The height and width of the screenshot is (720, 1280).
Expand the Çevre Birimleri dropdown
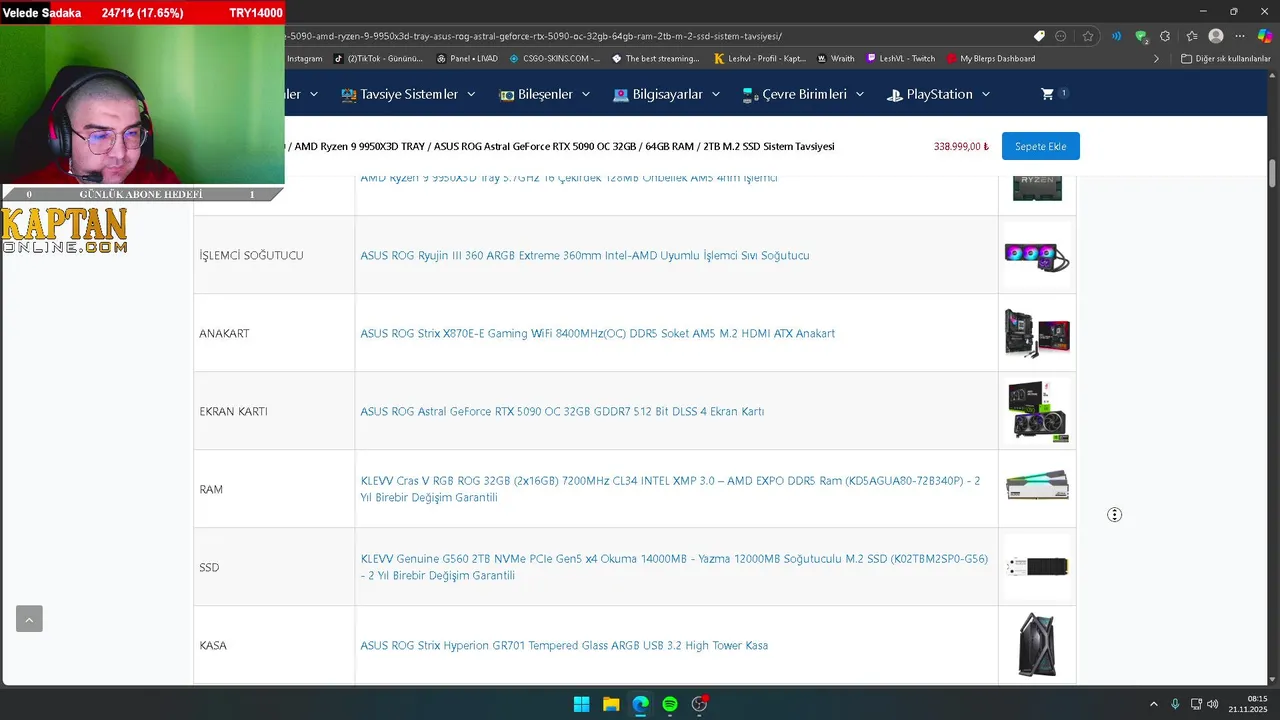(860, 95)
